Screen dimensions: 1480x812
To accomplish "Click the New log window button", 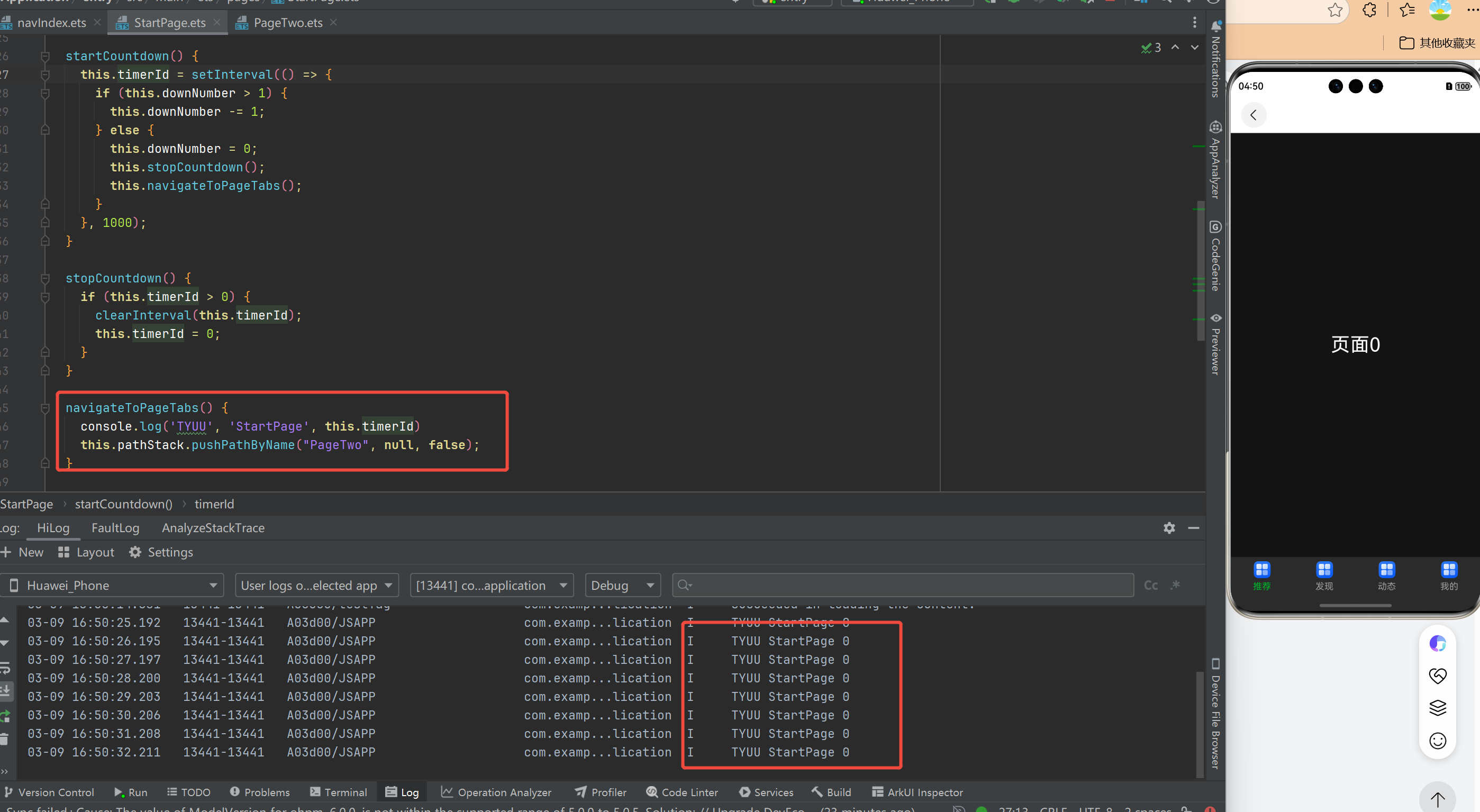I will point(23,552).
